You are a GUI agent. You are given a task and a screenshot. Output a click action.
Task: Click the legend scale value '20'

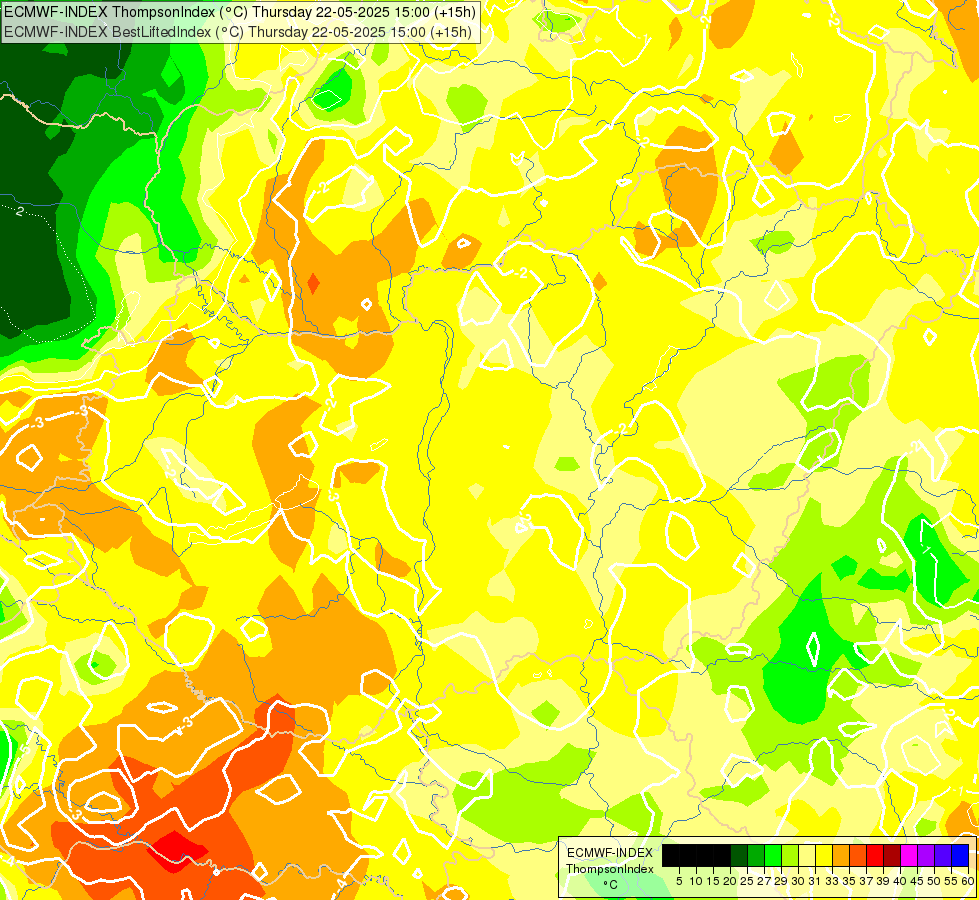(730, 881)
